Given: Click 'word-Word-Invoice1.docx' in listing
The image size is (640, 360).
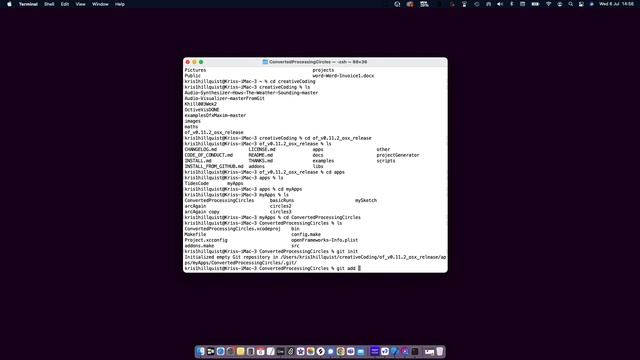Looking at the screenshot, I should point(343,76).
